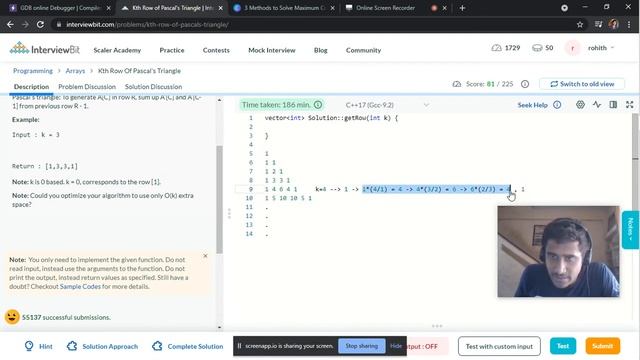This screenshot has height=360, width=640.
Task: Open Complete Solution
Action: click(x=188, y=346)
